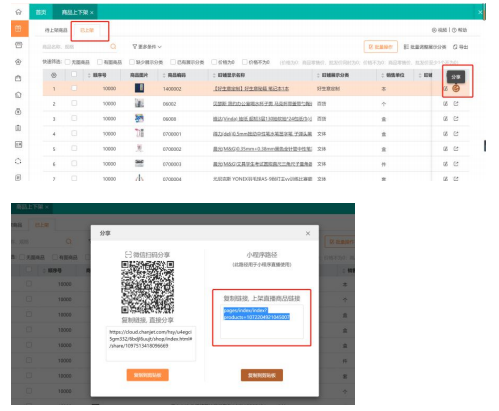Open the product name link in row 0700001

pos(263,134)
